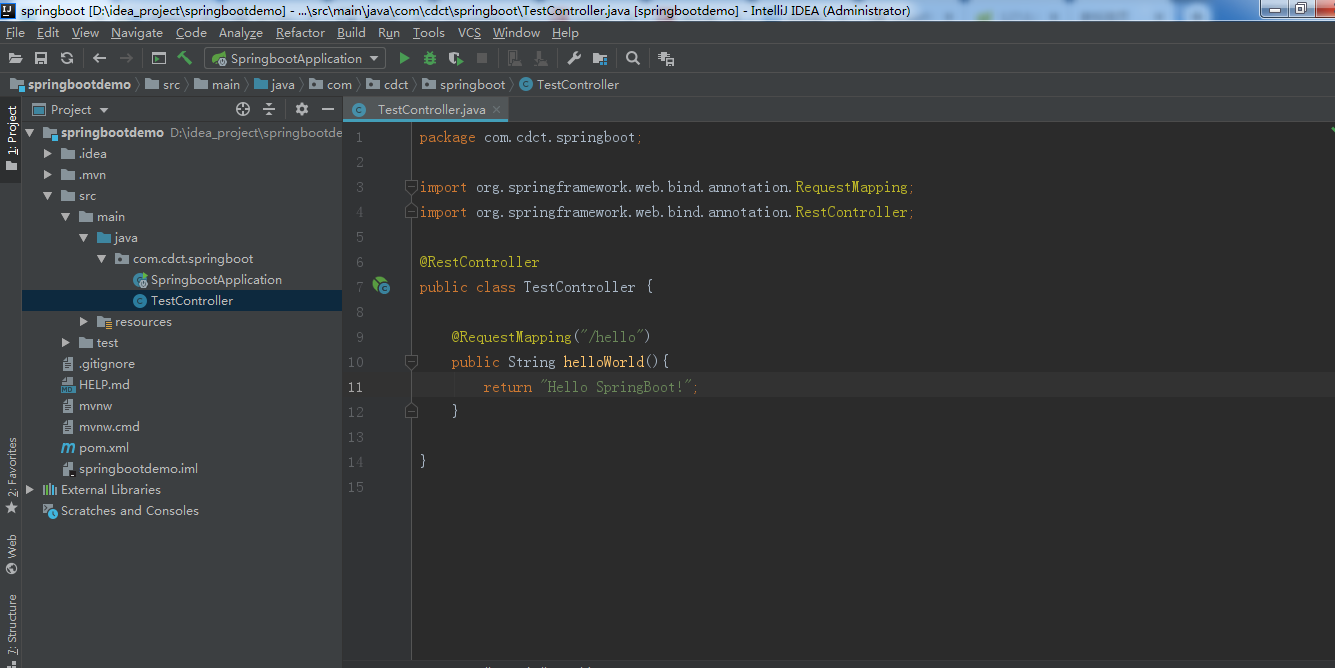Click the Collapse All icon in Project panel
Viewport: 1335px width, 668px height.
coord(269,109)
